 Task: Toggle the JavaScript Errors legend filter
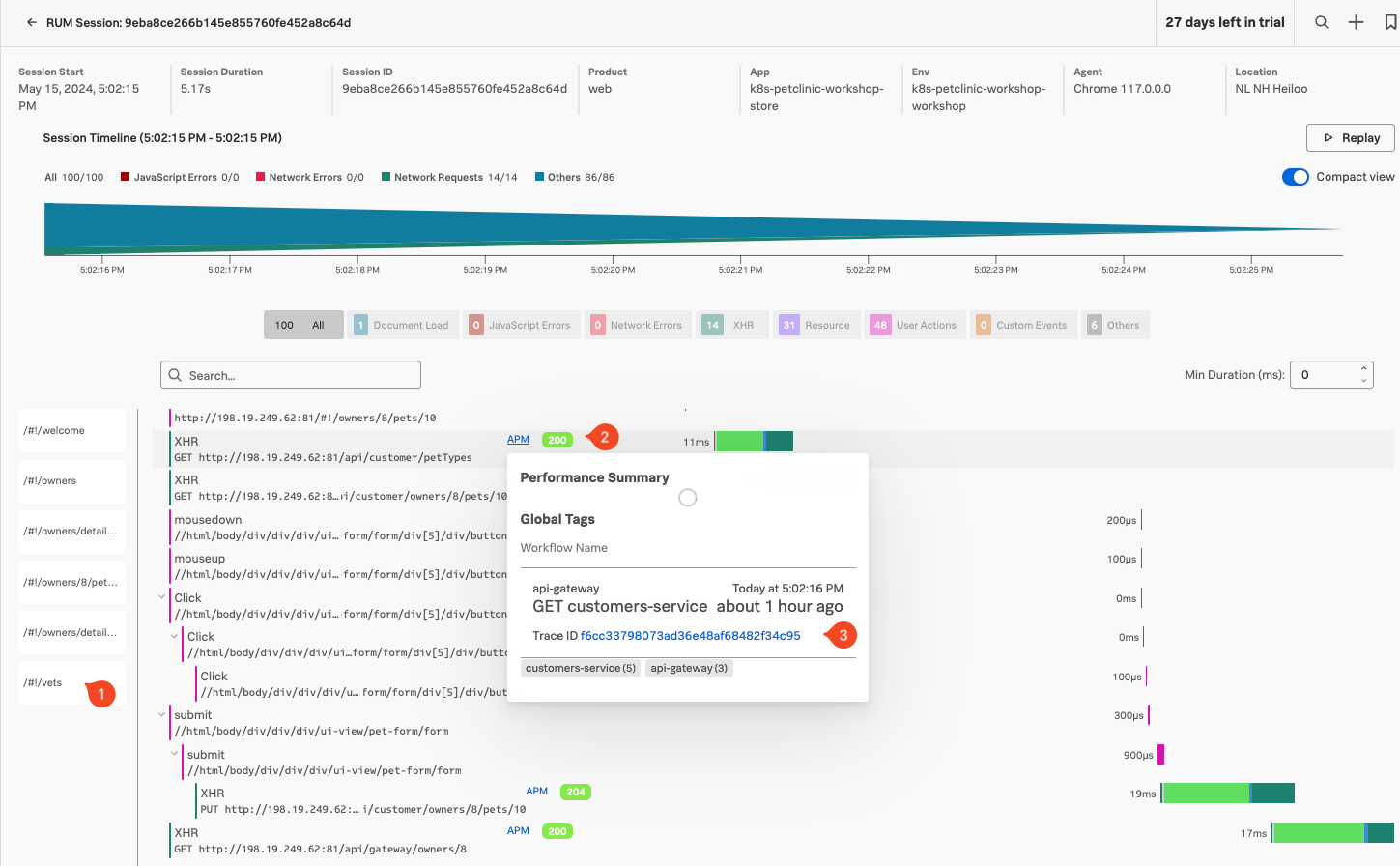[x=180, y=177]
